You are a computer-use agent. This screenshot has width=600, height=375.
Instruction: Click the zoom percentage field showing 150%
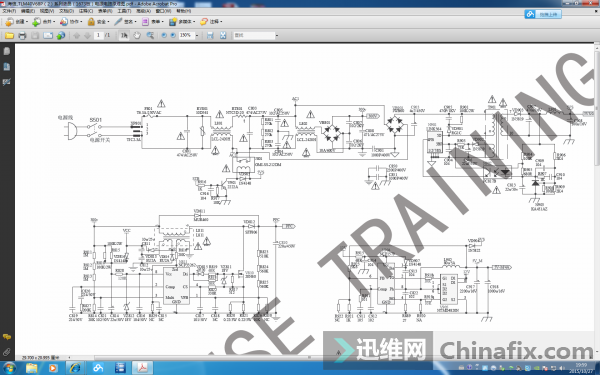(186, 35)
